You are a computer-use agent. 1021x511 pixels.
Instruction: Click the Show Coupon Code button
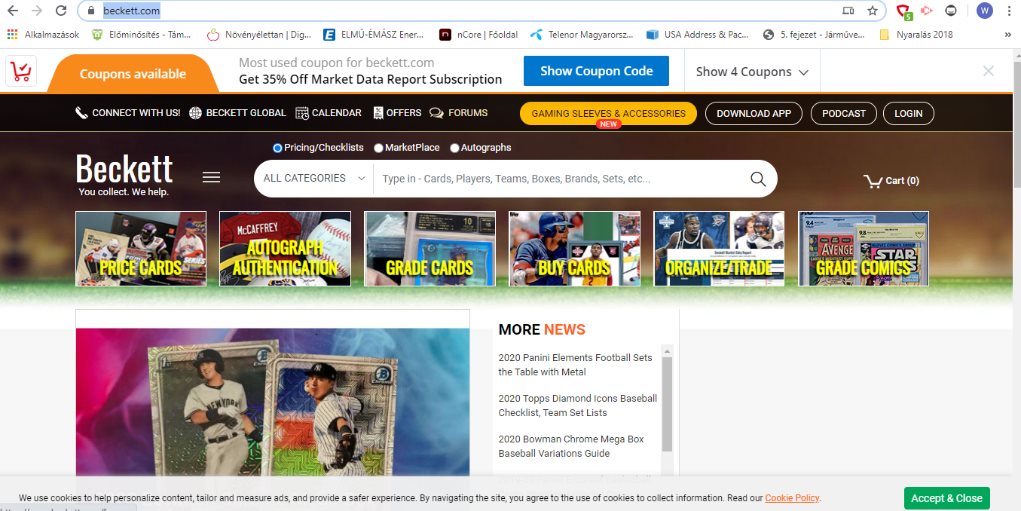[596, 71]
